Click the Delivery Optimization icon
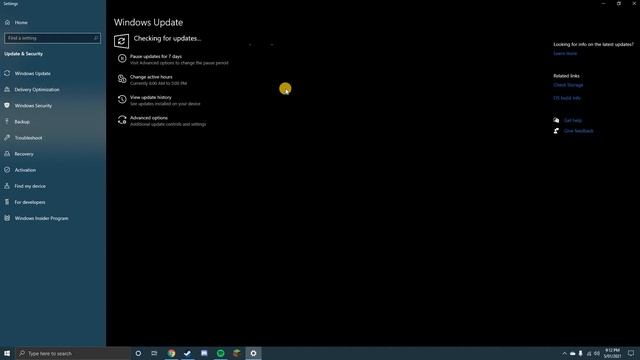This screenshot has height=360, width=640. click(x=7, y=89)
